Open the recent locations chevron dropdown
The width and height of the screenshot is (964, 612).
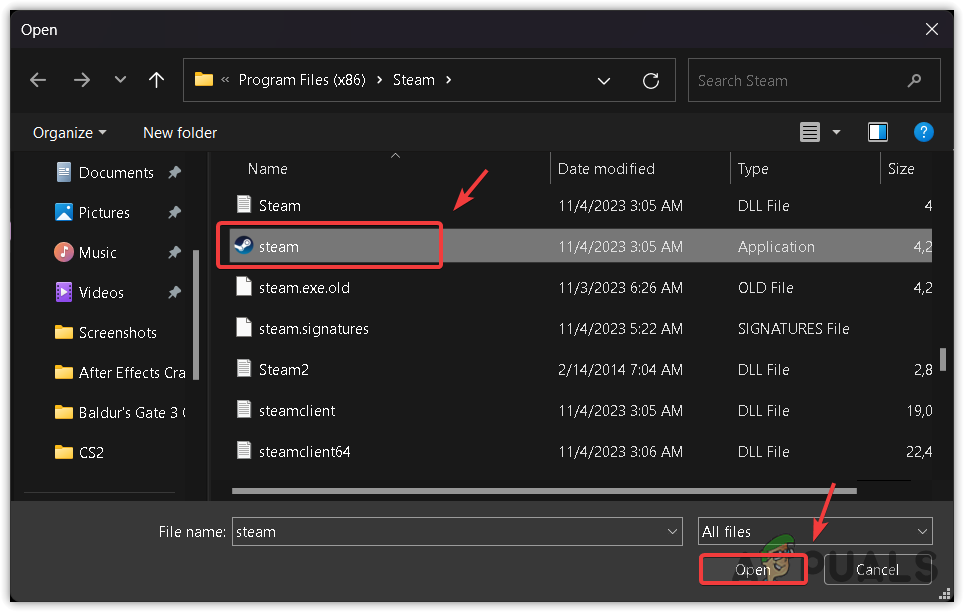[x=120, y=80]
